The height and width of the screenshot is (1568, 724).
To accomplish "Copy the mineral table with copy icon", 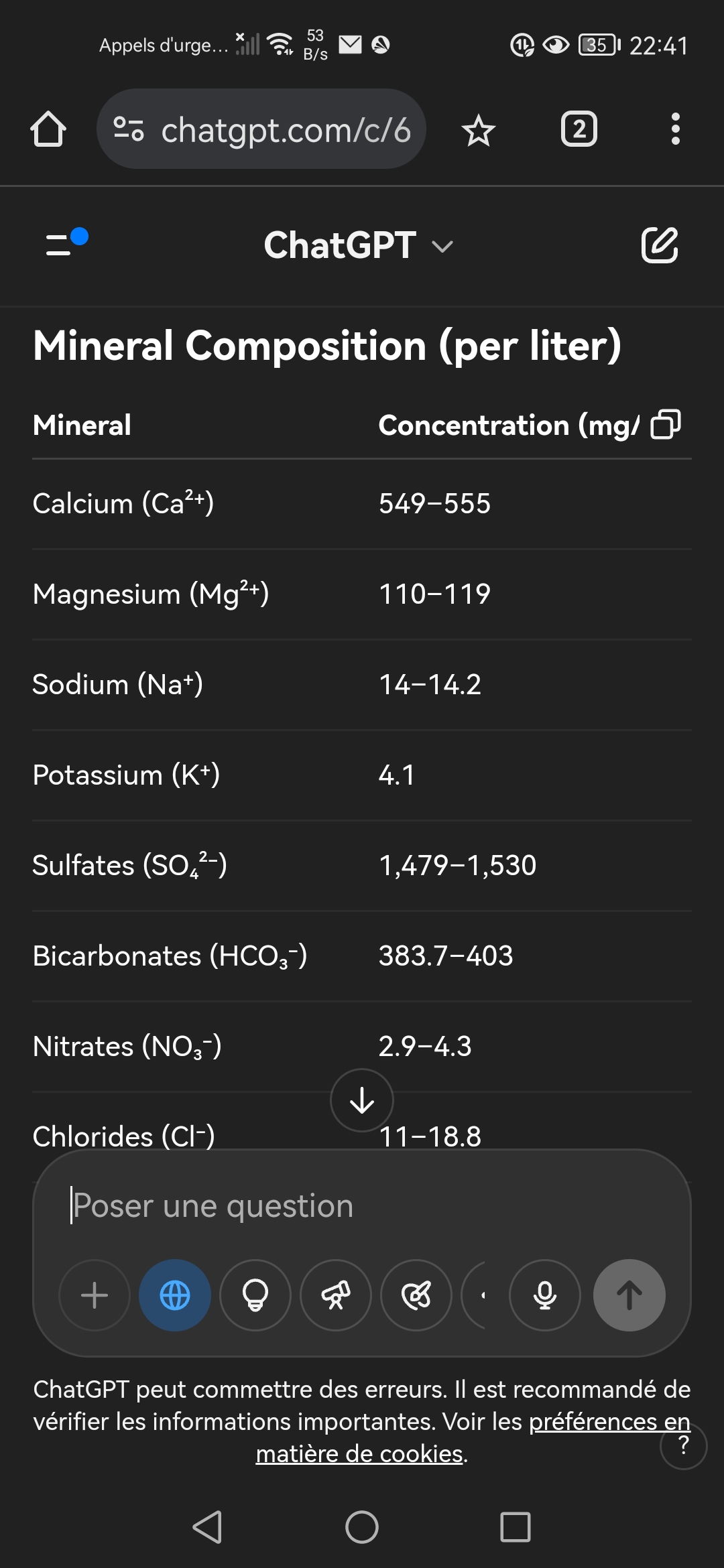I will pyautogui.click(x=666, y=424).
